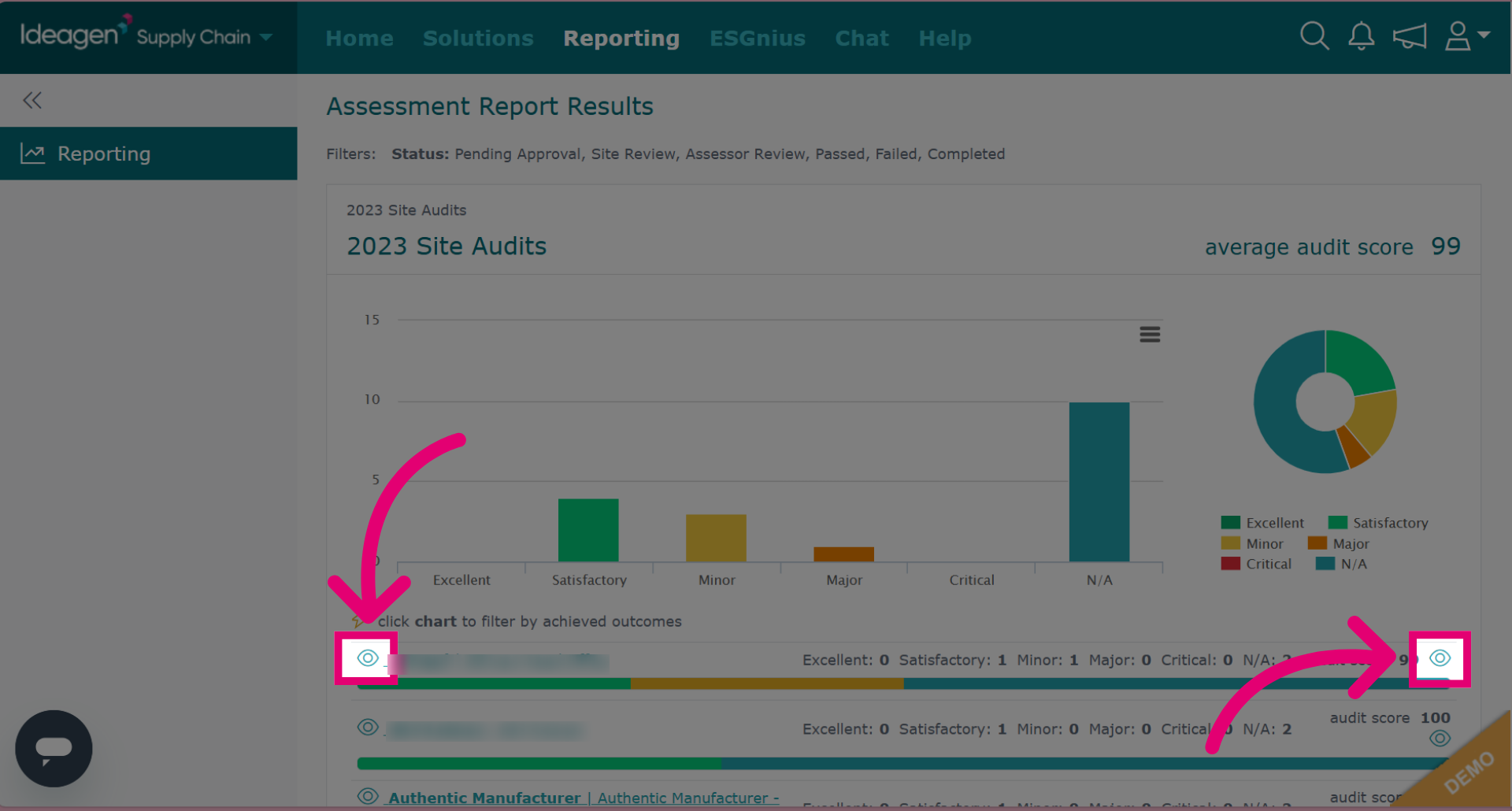This screenshot has width=1512, height=811.
Task: Open the user account menu
Action: click(x=1466, y=36)
